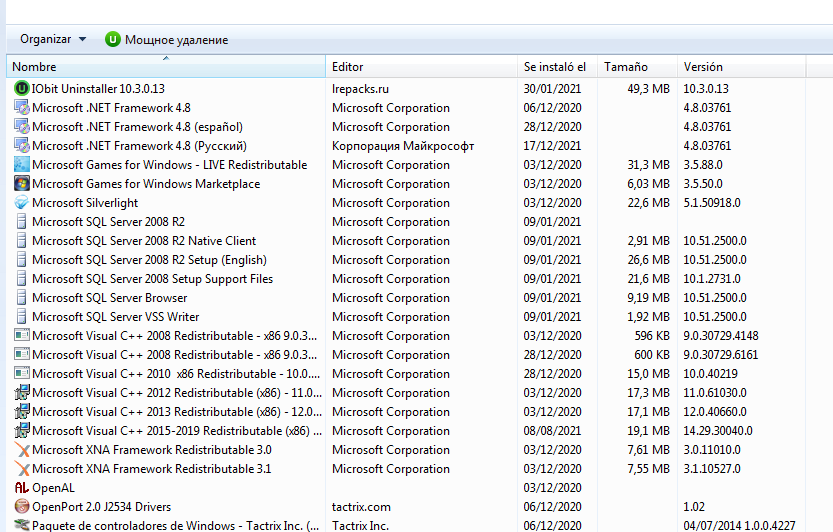The width and height of the screenshot is (833, 532).
Task: Click the 14.29.30040.0 version value
Action: point(718,430)
